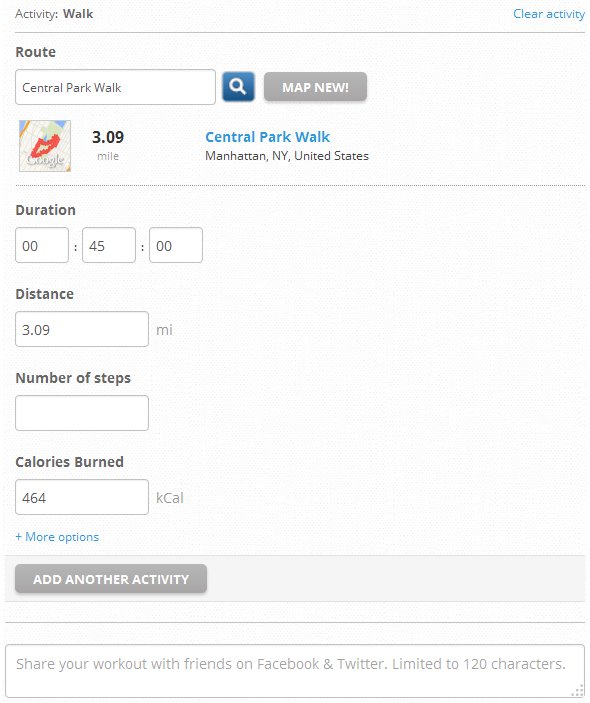Viewport: 590px width, 703px height.
Task: Click the text area resize handle
Action: click(577, 690)
